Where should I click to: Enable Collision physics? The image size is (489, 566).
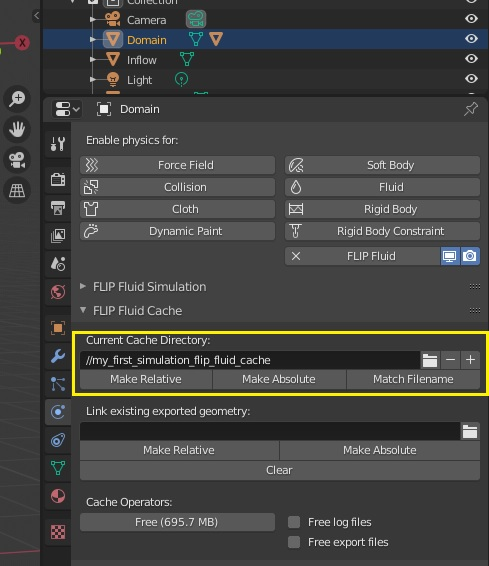coord(178,187)
